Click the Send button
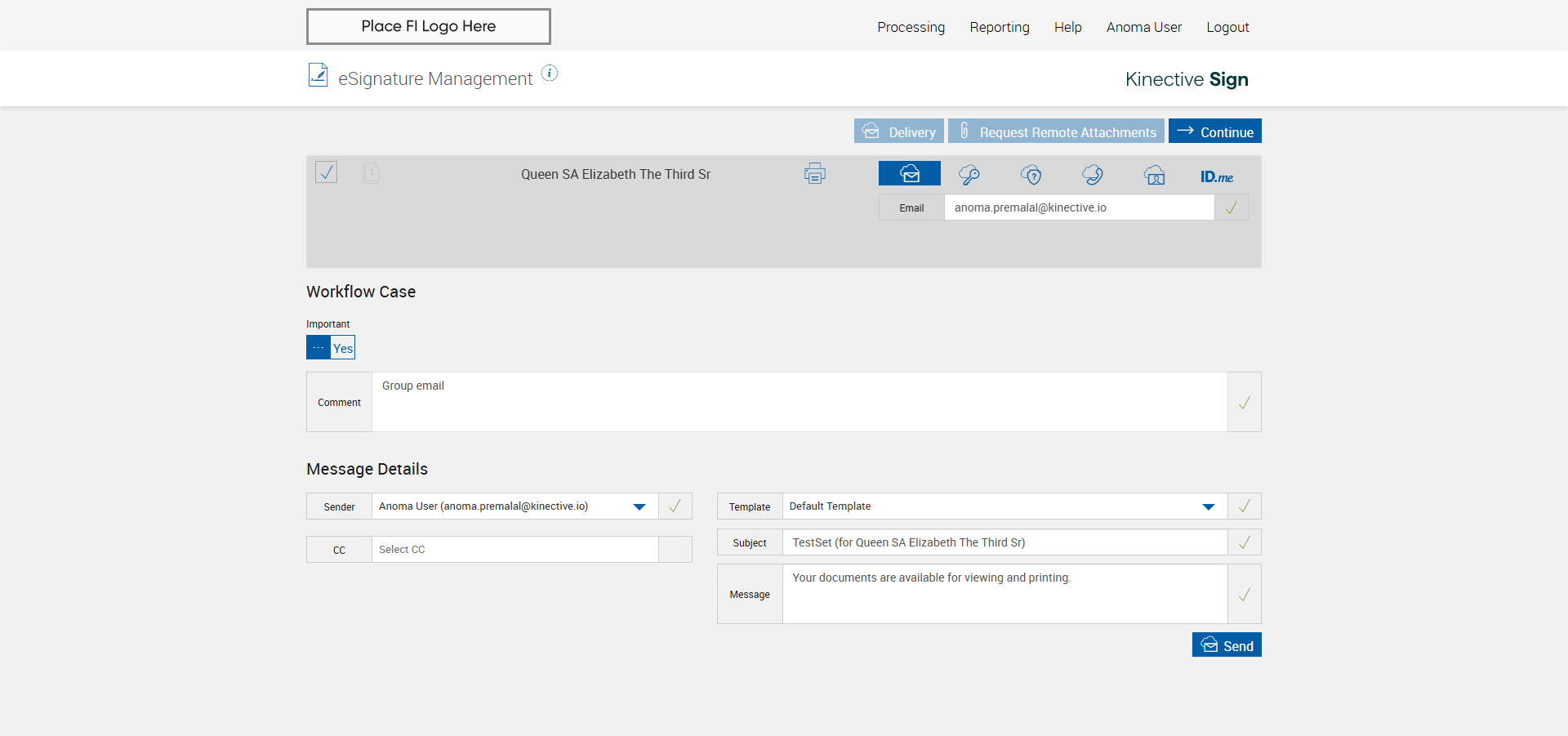Screen dimensions: 1568x736 point(1226,645)
